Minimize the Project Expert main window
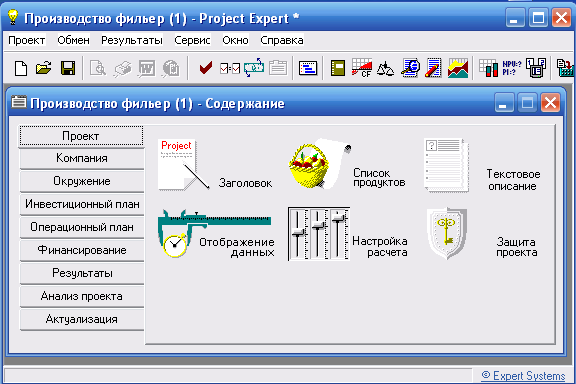The image size is (576, 384). pyautogui.click(x=515, y=18)
